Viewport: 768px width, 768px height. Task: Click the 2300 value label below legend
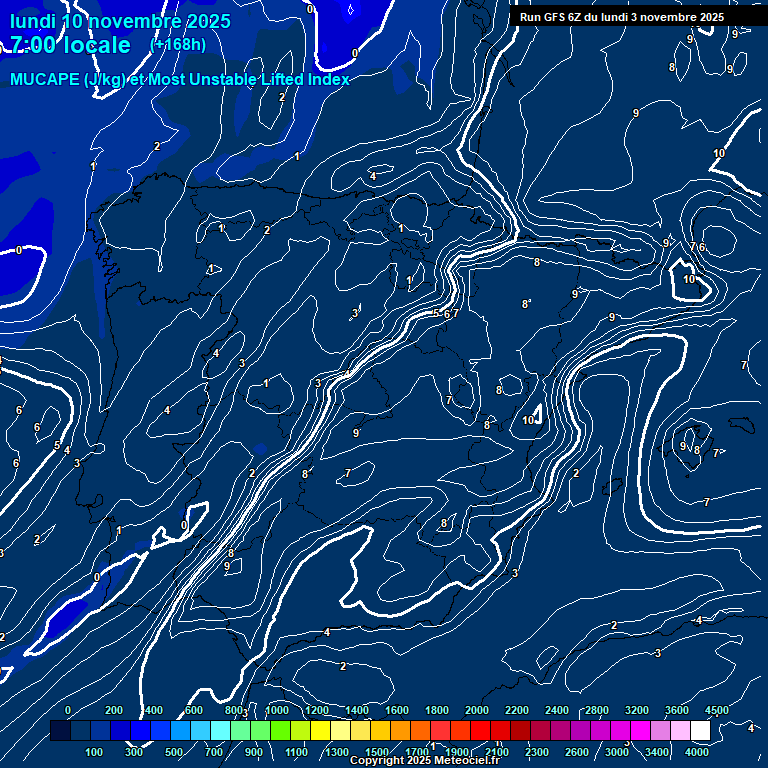point(537,752)
